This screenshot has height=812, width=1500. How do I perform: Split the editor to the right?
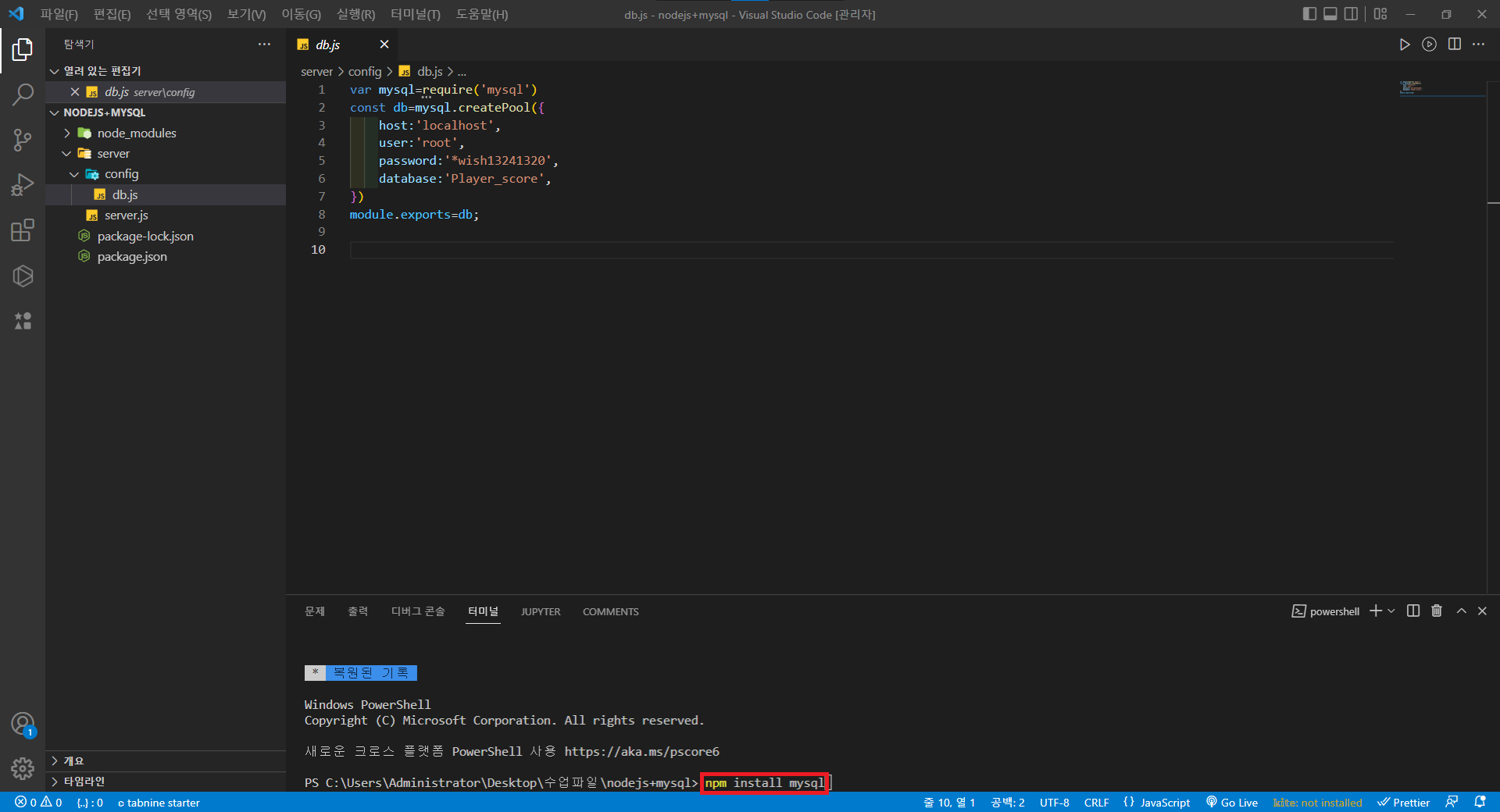[x=1454, y=45]
